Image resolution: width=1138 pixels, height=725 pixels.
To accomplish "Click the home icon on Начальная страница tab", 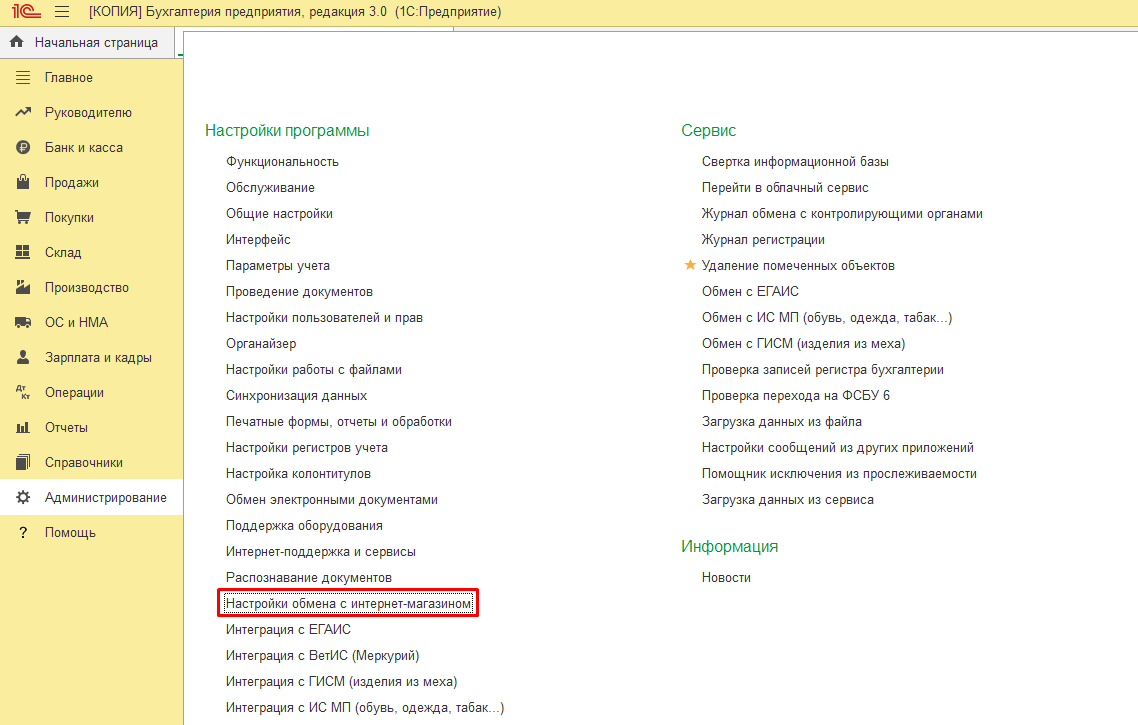I will tap(17, 42).
